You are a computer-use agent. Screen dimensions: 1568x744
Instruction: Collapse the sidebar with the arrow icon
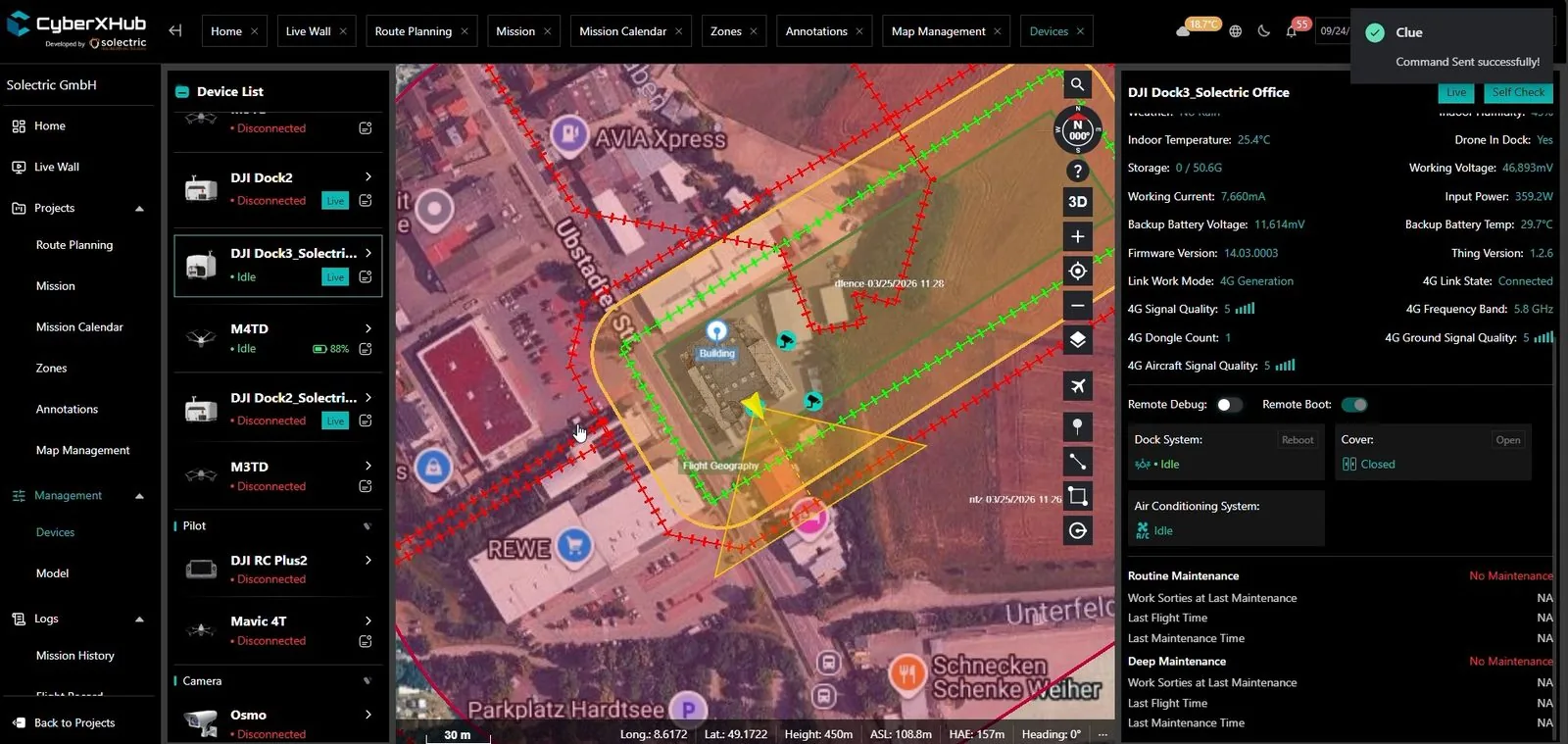[x=175, y=30]
